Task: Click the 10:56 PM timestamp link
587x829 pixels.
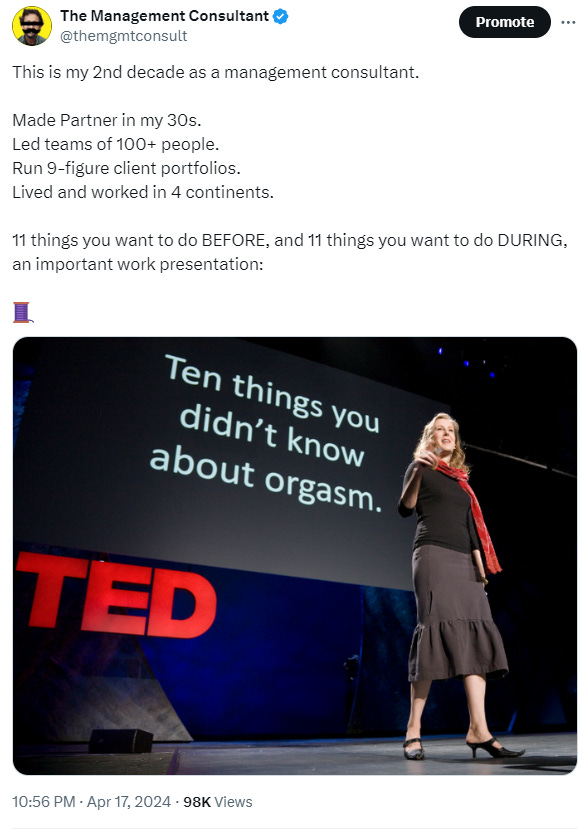Action: pos(43,802)
